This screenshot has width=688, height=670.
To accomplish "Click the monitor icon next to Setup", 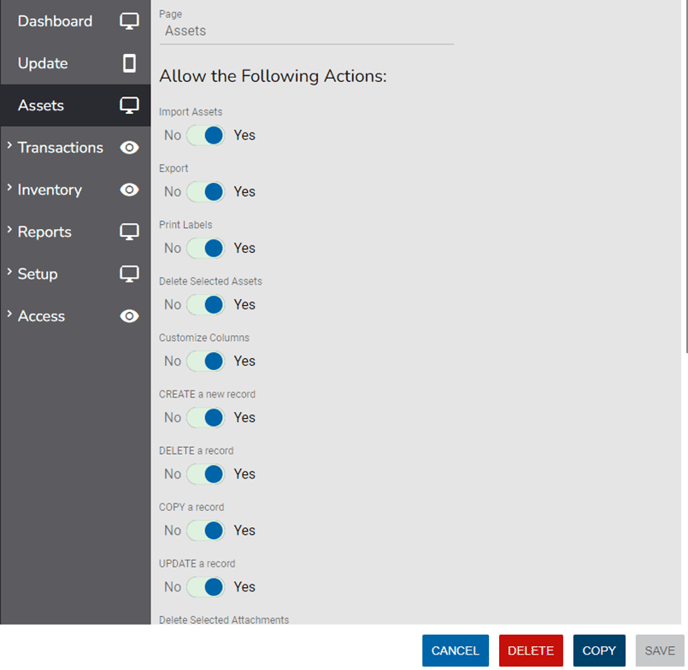I will coord(129,274).
